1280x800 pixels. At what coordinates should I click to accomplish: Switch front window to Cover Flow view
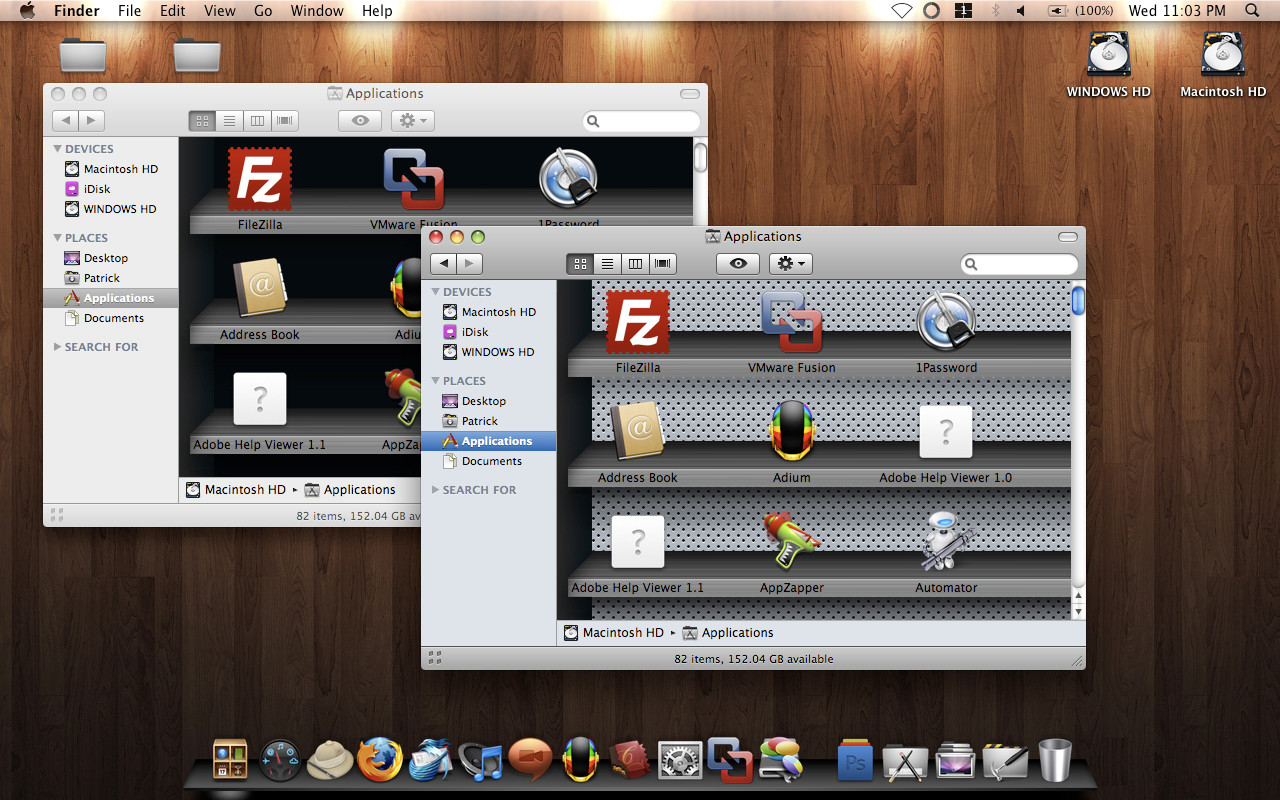pyautogui.click(x=662, y=264)
